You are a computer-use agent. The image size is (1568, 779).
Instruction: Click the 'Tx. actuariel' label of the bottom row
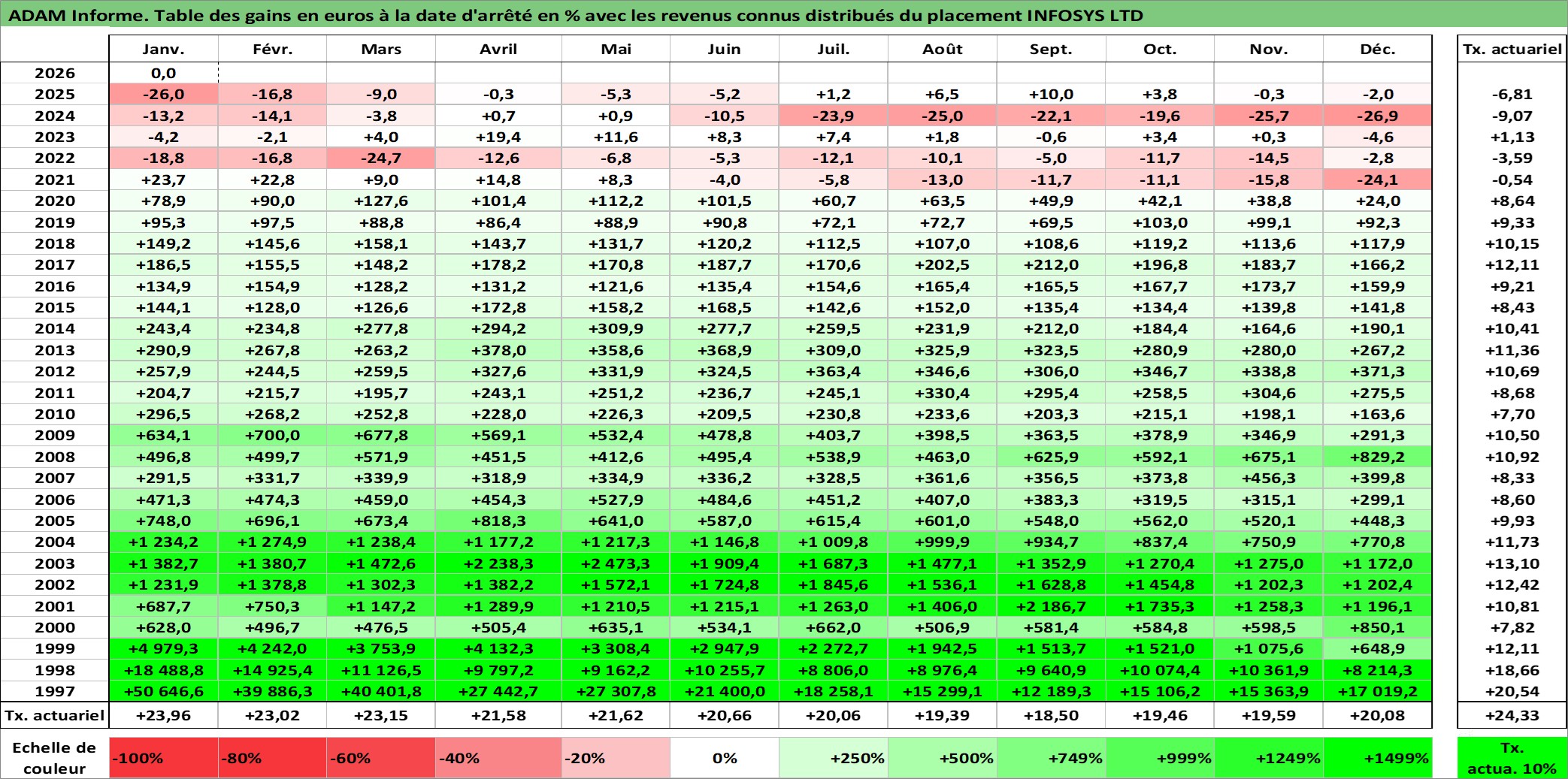click(55, 716)
